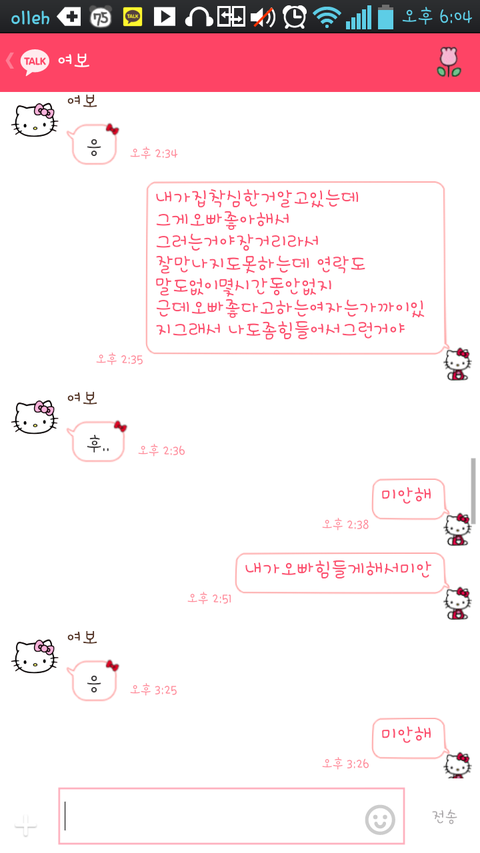Tap the message input field
480x853 pixels.
click(x=231, y=816)
